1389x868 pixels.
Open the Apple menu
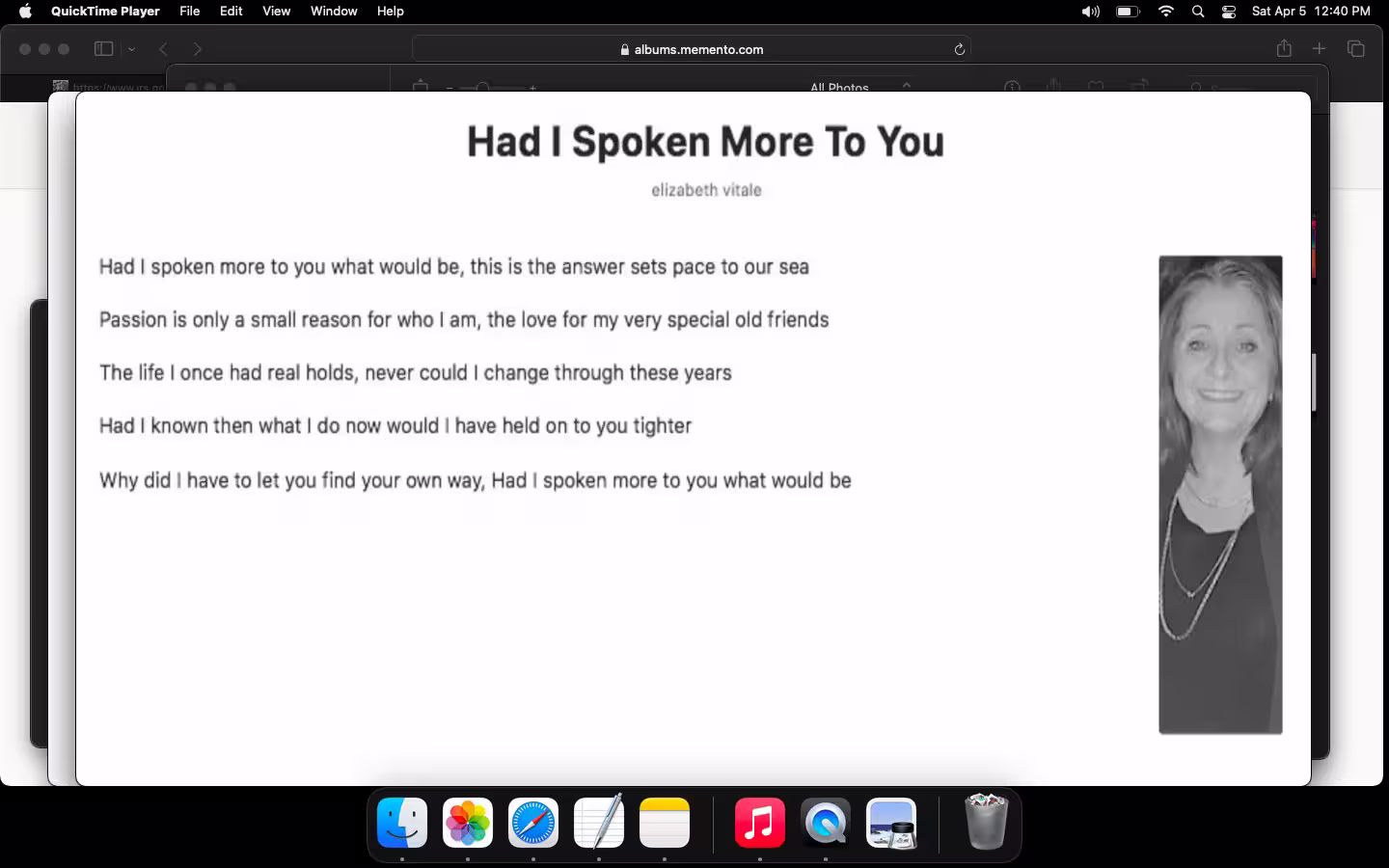point(26,12)
